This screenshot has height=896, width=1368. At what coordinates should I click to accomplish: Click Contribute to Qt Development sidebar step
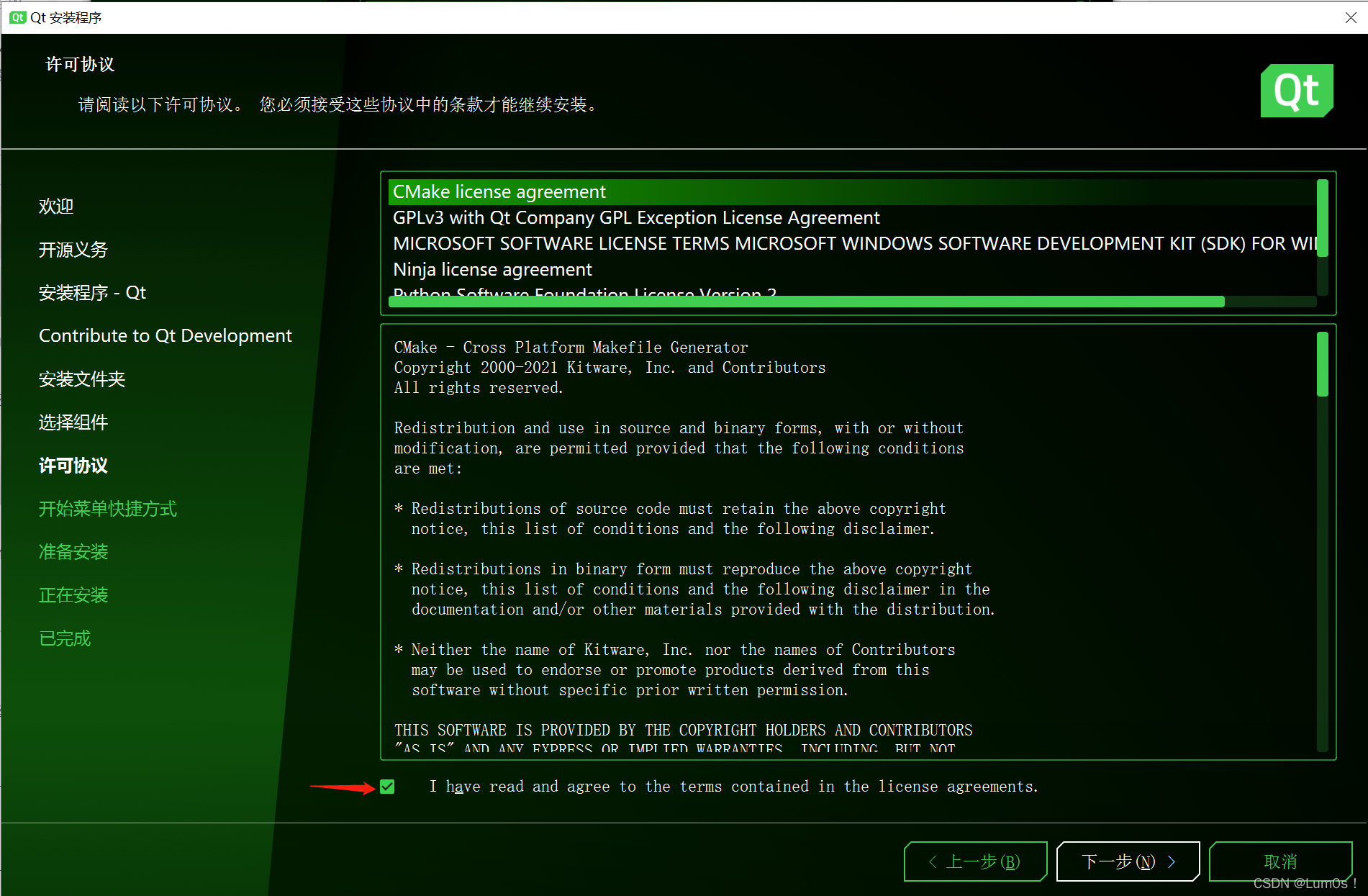(166, 336)
